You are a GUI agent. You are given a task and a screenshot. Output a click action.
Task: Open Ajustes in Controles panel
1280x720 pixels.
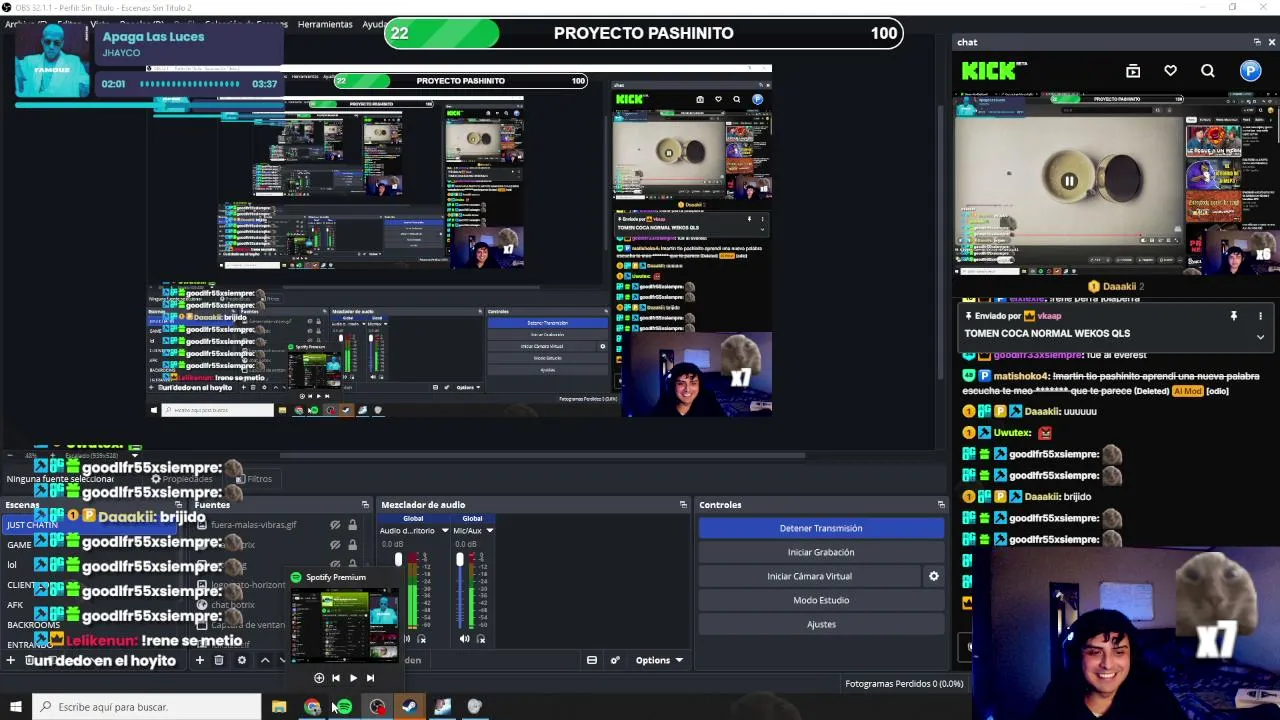(821, 624)
